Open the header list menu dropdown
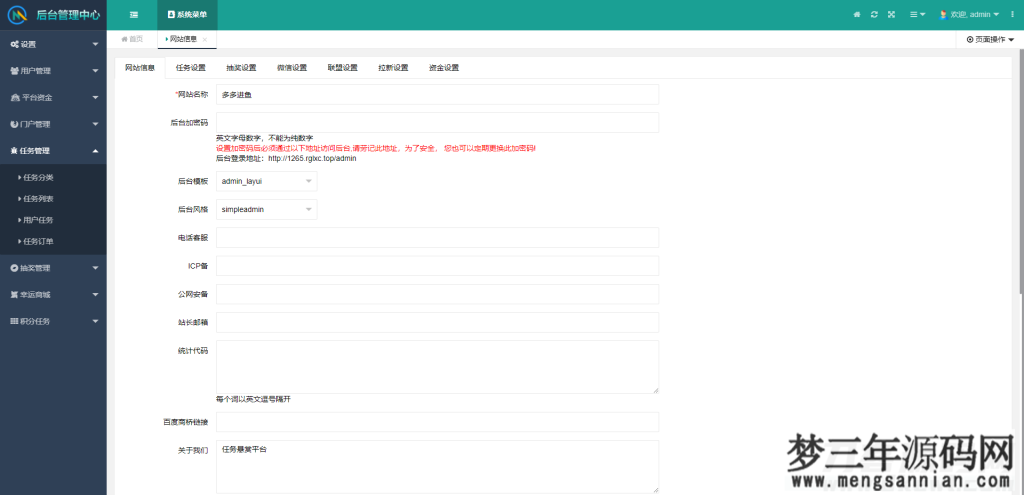 point(917,15)
